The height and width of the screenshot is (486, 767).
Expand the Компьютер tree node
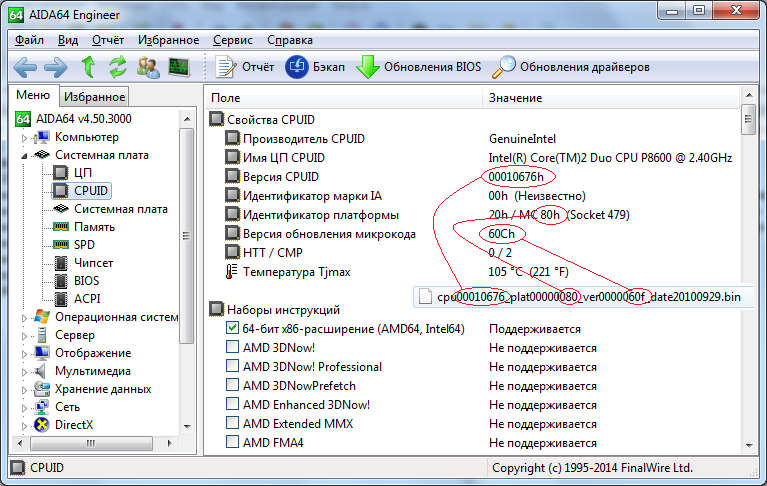[24, 138]
